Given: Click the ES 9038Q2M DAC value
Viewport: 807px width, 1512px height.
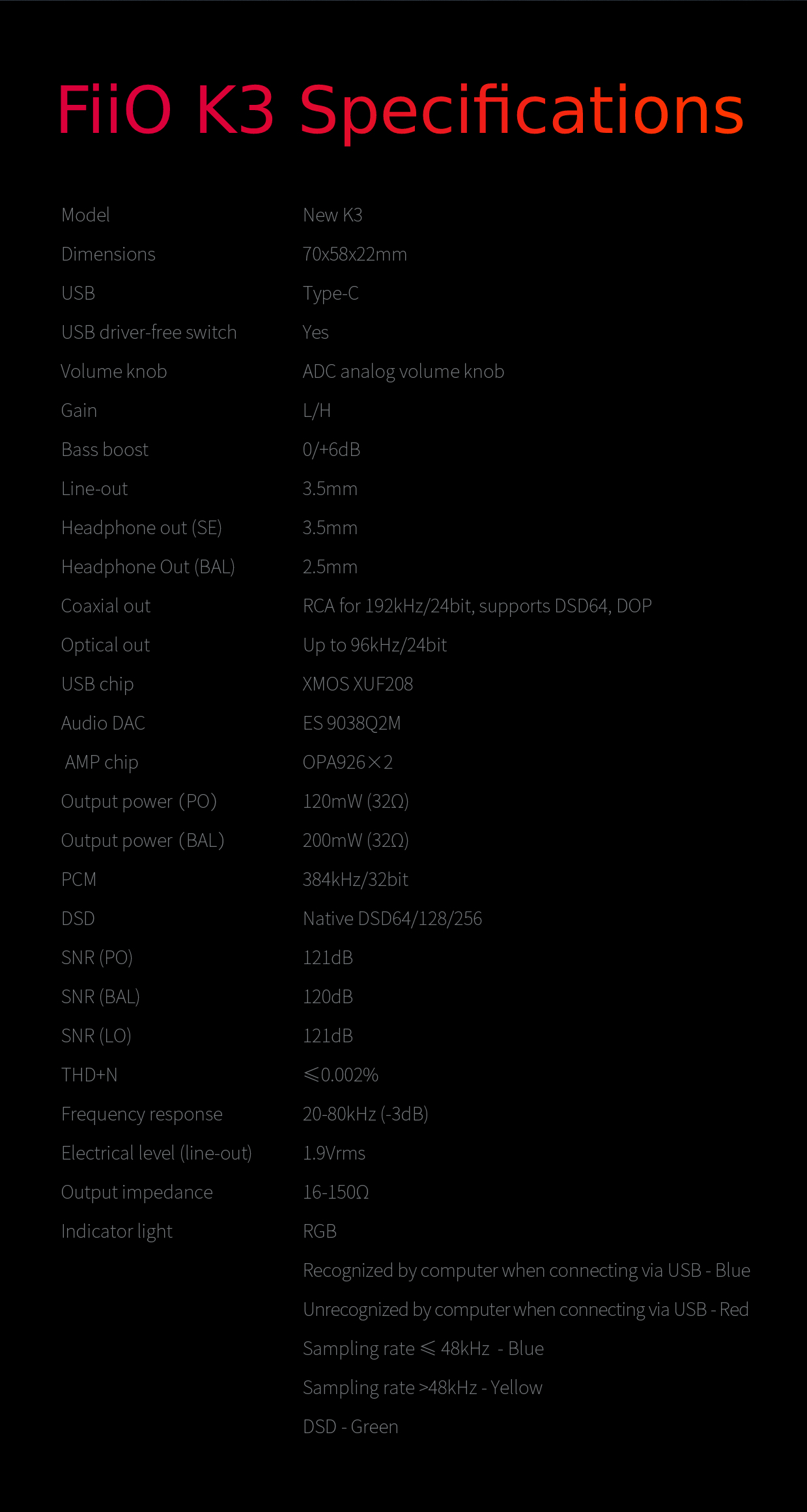Looking at the screenshot, I should (x=352, y=723).
